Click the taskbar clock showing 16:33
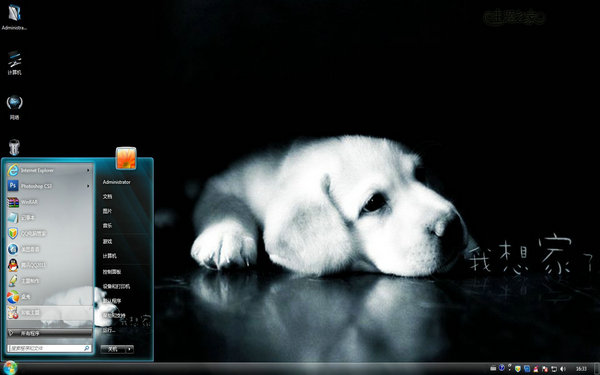The width and height of the screenshot is (600, 375). [581, 369]
